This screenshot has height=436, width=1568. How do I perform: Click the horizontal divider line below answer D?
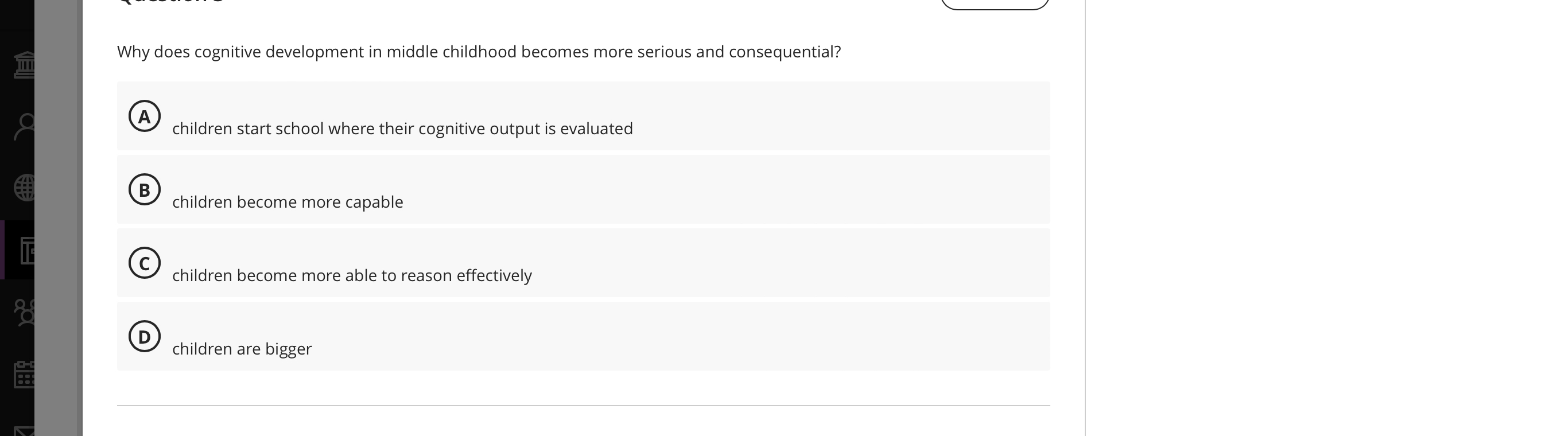point(583,405)
